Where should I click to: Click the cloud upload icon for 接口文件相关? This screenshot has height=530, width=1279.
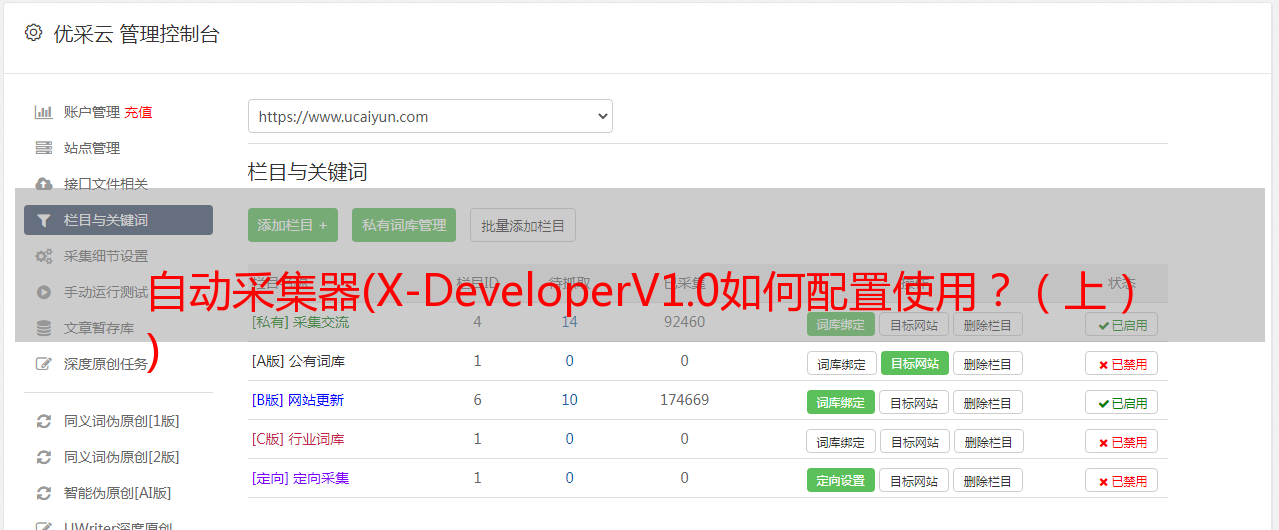(43, 184)
